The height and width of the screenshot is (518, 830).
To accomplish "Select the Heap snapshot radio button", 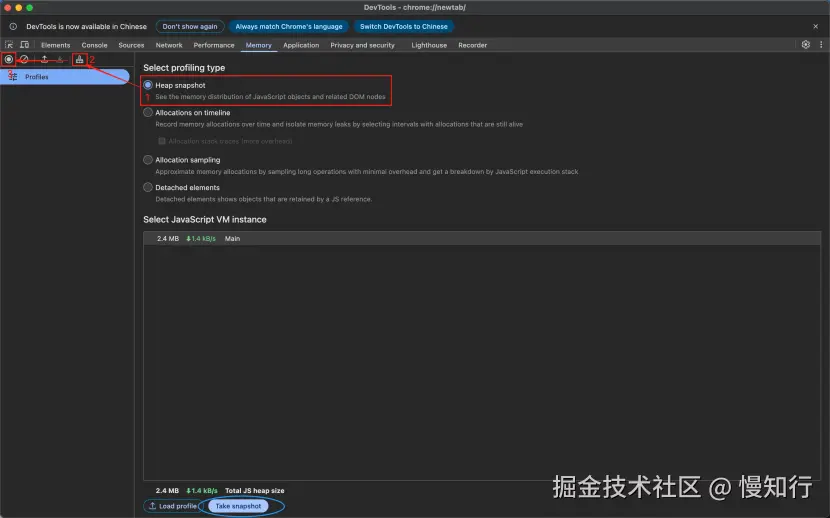I will click(148, 85).
